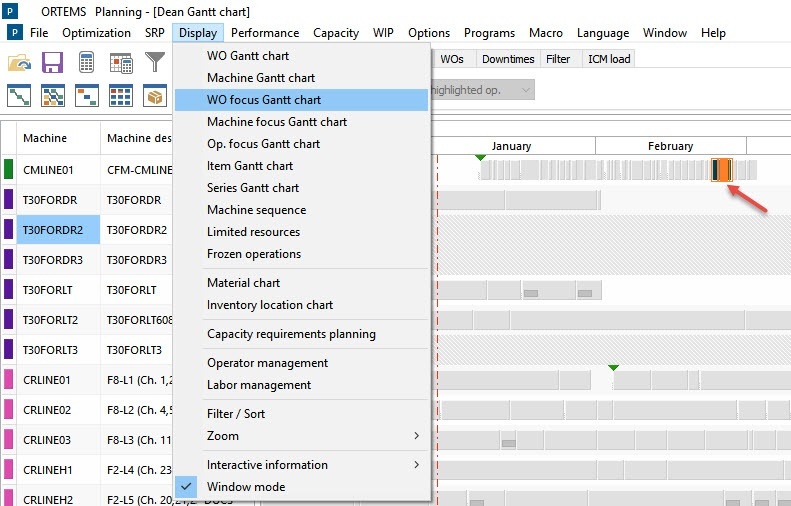Image resolution: width=791 pixels, height=506 pixels.
Task: Choose WO focus Gantt chart
Action: [302, 100]
